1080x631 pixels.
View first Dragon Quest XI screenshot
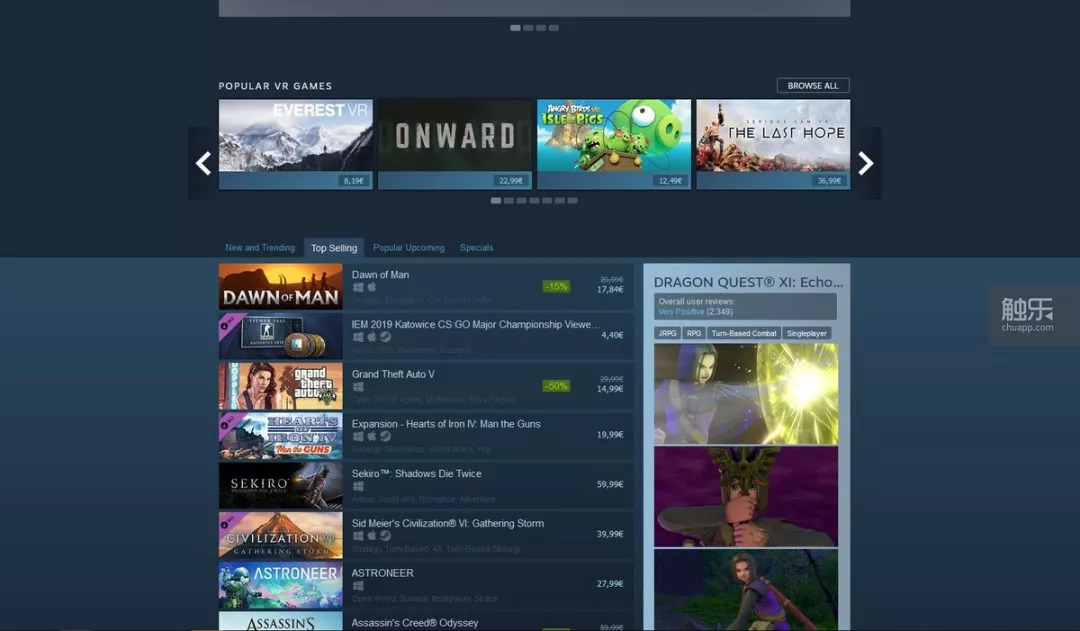tap(746, 394)
